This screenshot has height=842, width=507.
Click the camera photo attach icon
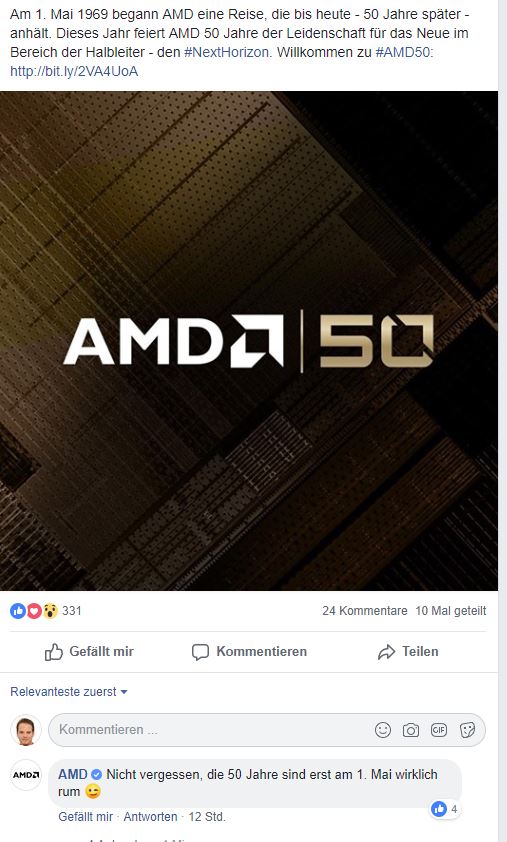click(411, 730)
